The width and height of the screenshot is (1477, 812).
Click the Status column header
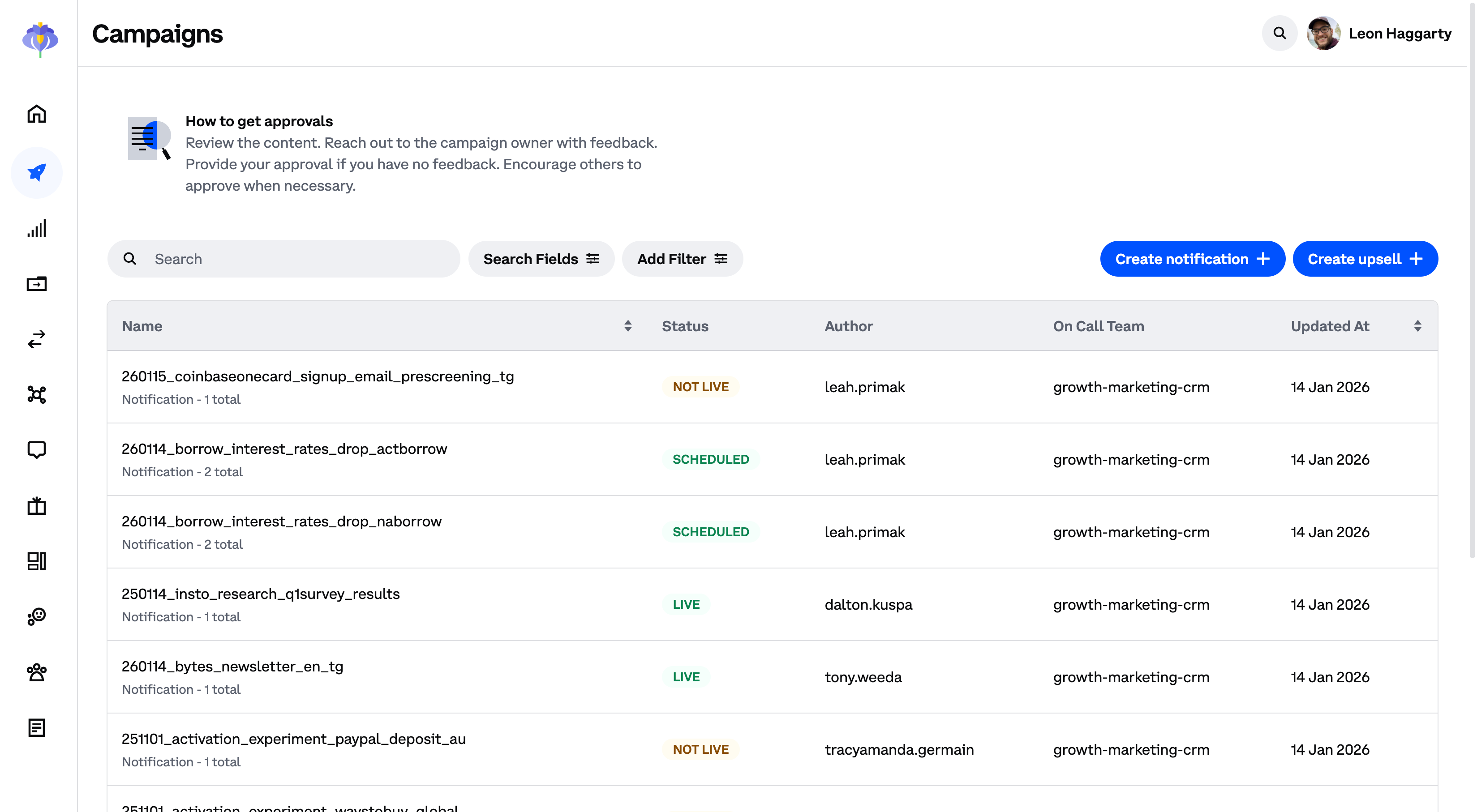coord(685,326)
